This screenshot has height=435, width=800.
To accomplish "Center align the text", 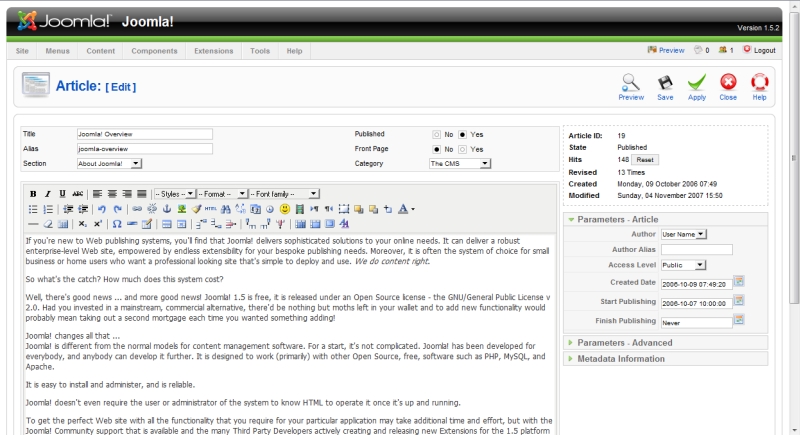I will (112, 194).
